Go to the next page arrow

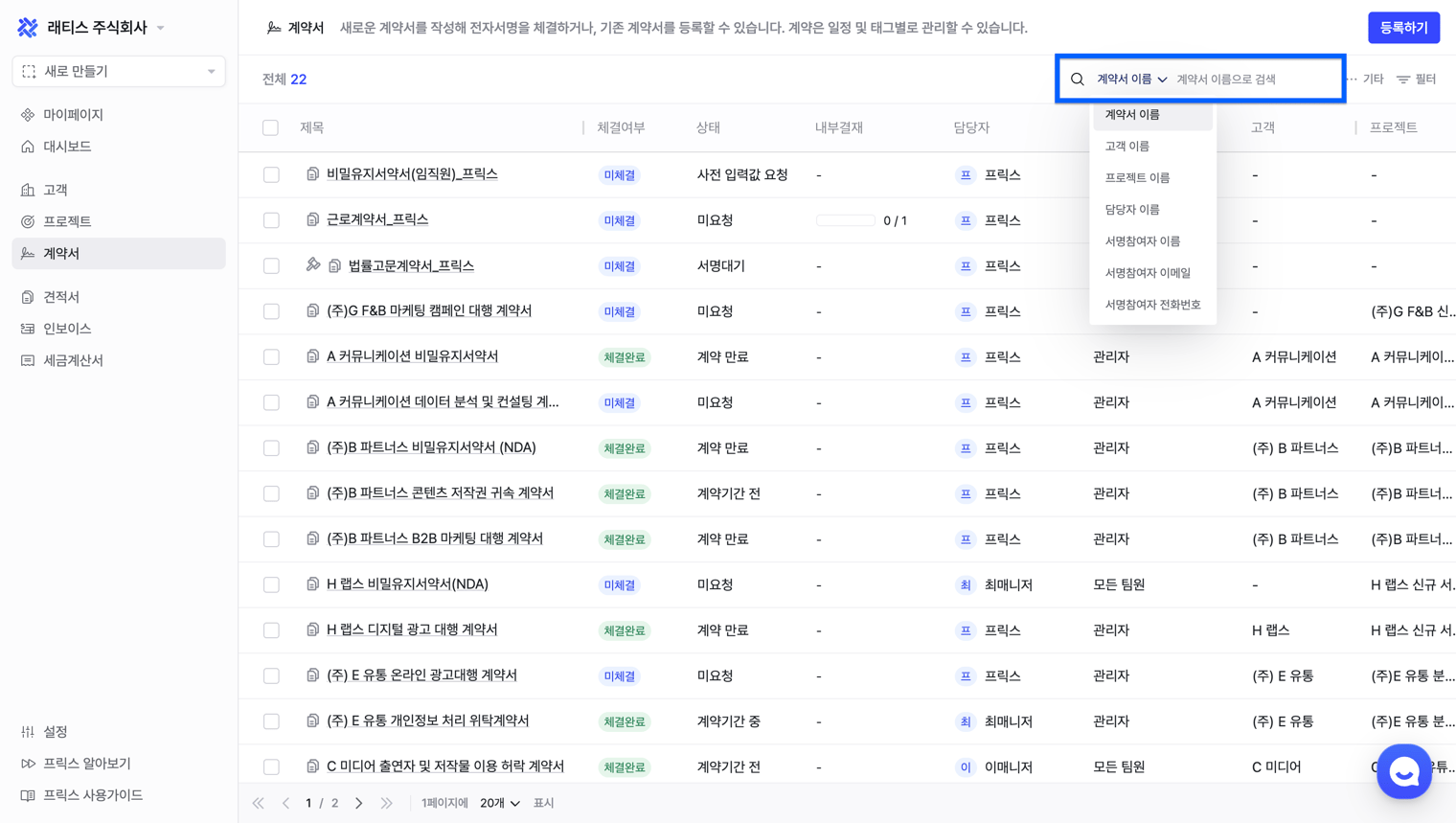[x=359, y=803]
